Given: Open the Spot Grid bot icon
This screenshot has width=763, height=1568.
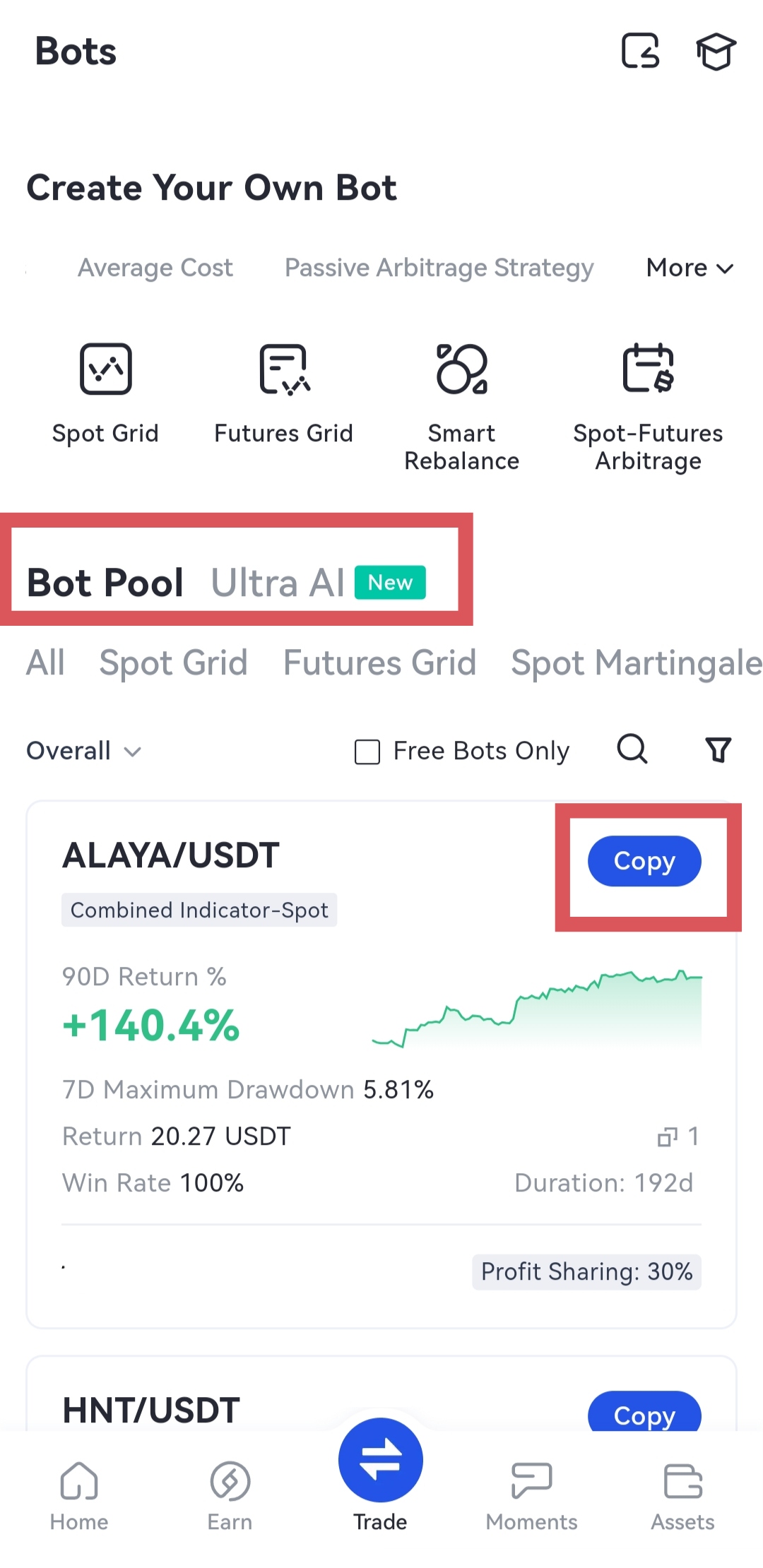Looking at the screenshot, I should coord(106,369).
